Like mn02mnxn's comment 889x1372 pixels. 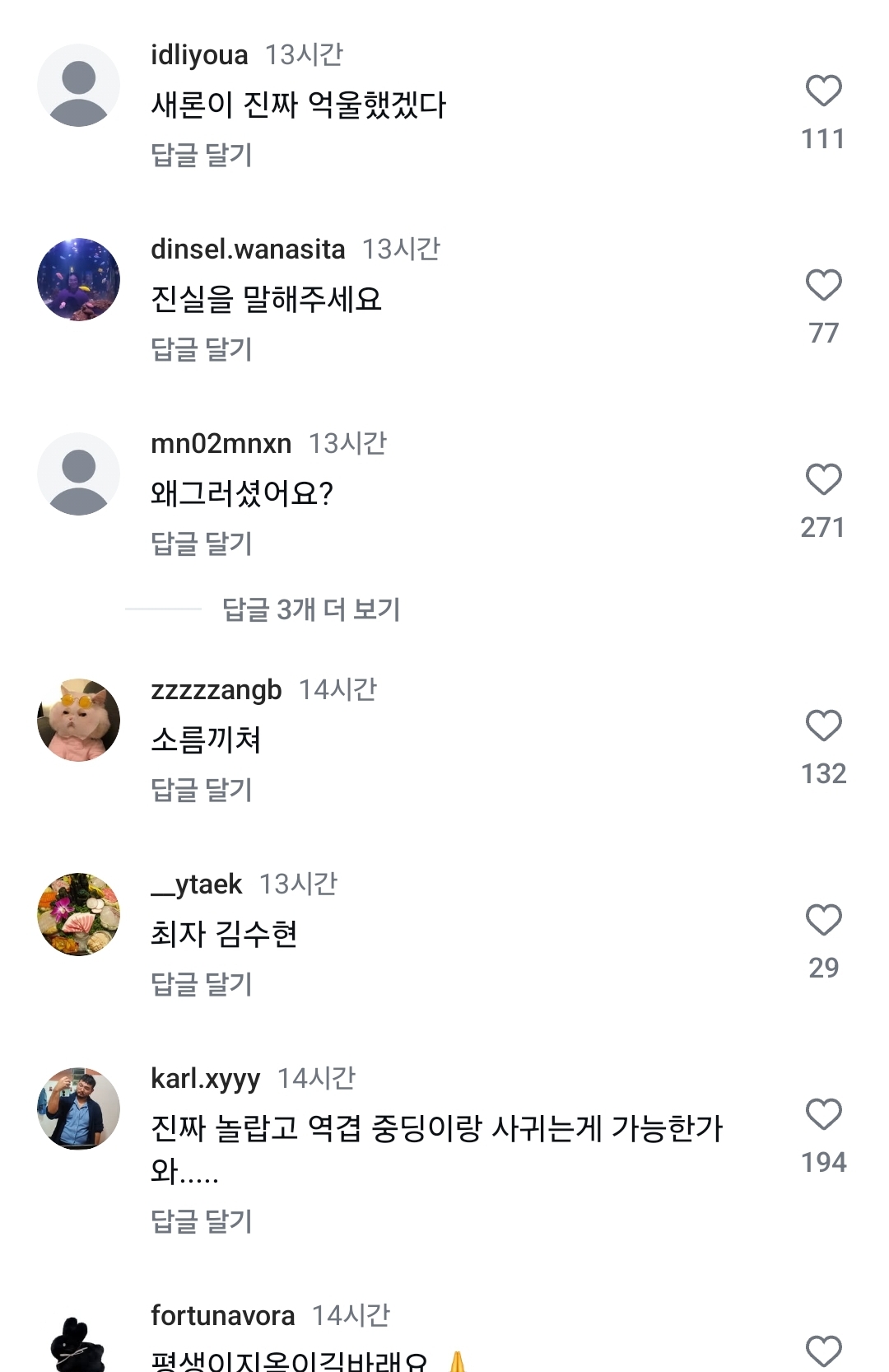click(x=823, y=479)
